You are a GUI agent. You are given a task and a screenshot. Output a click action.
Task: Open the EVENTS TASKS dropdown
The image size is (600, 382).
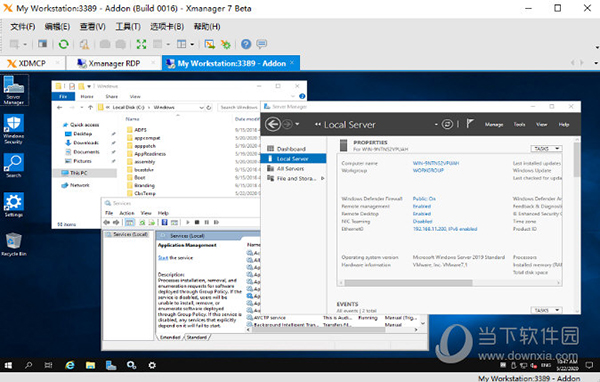pos(546,310)
